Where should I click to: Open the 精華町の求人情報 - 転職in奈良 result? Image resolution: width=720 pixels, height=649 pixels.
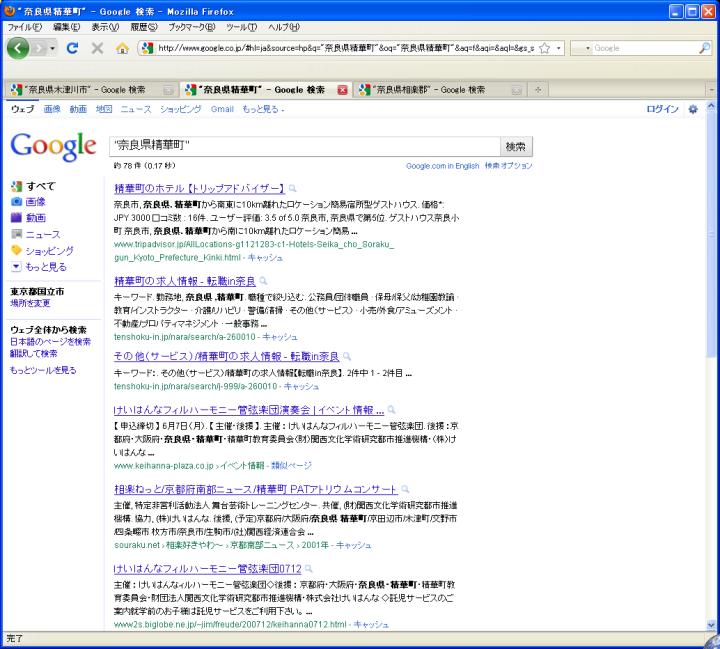click(x=185, y=281)
